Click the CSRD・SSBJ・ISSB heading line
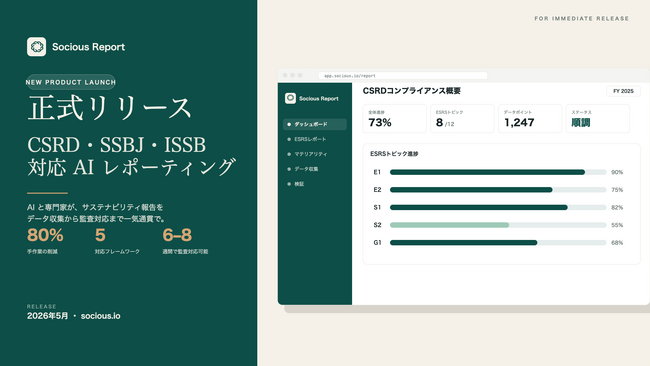The image size is (650, 366). click(116, 145)
